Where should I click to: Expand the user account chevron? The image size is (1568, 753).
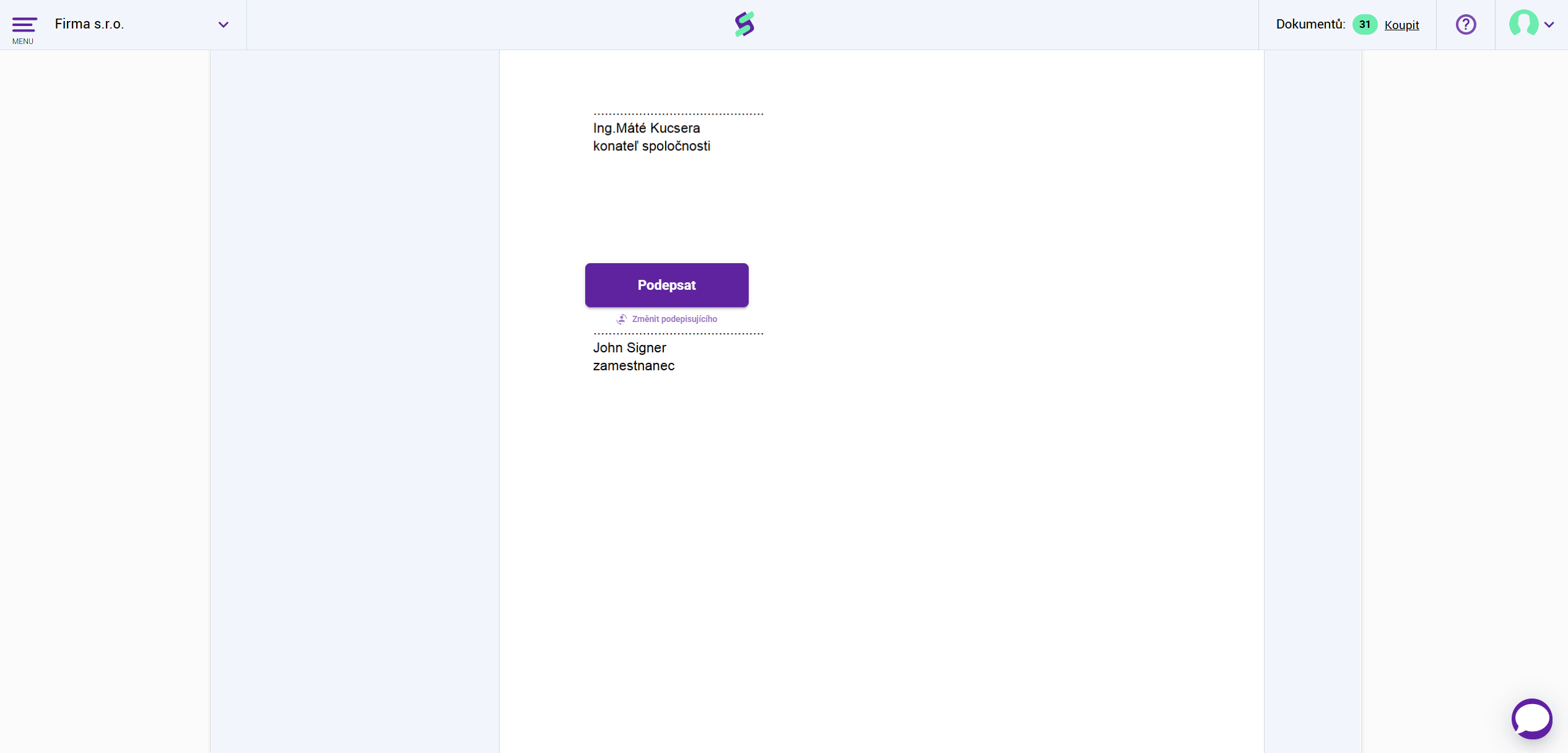click(x=1549, y=25)
